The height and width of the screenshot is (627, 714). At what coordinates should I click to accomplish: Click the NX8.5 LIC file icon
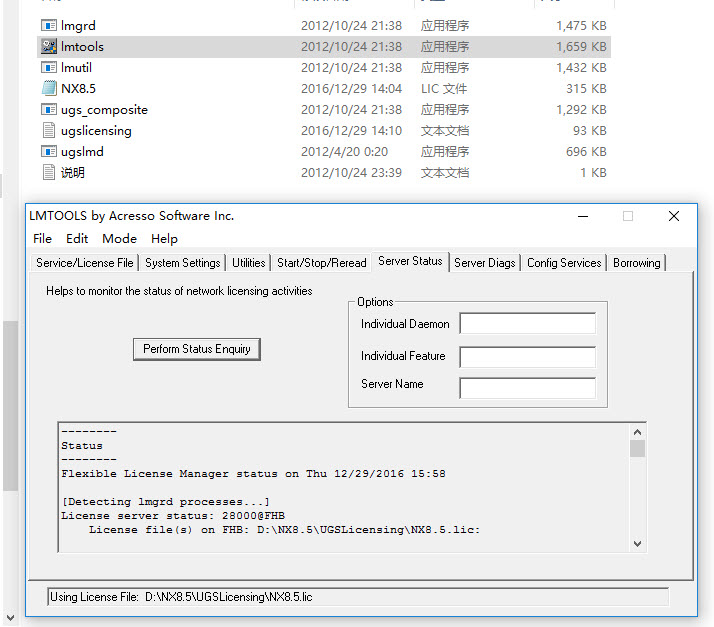[49, 88]
